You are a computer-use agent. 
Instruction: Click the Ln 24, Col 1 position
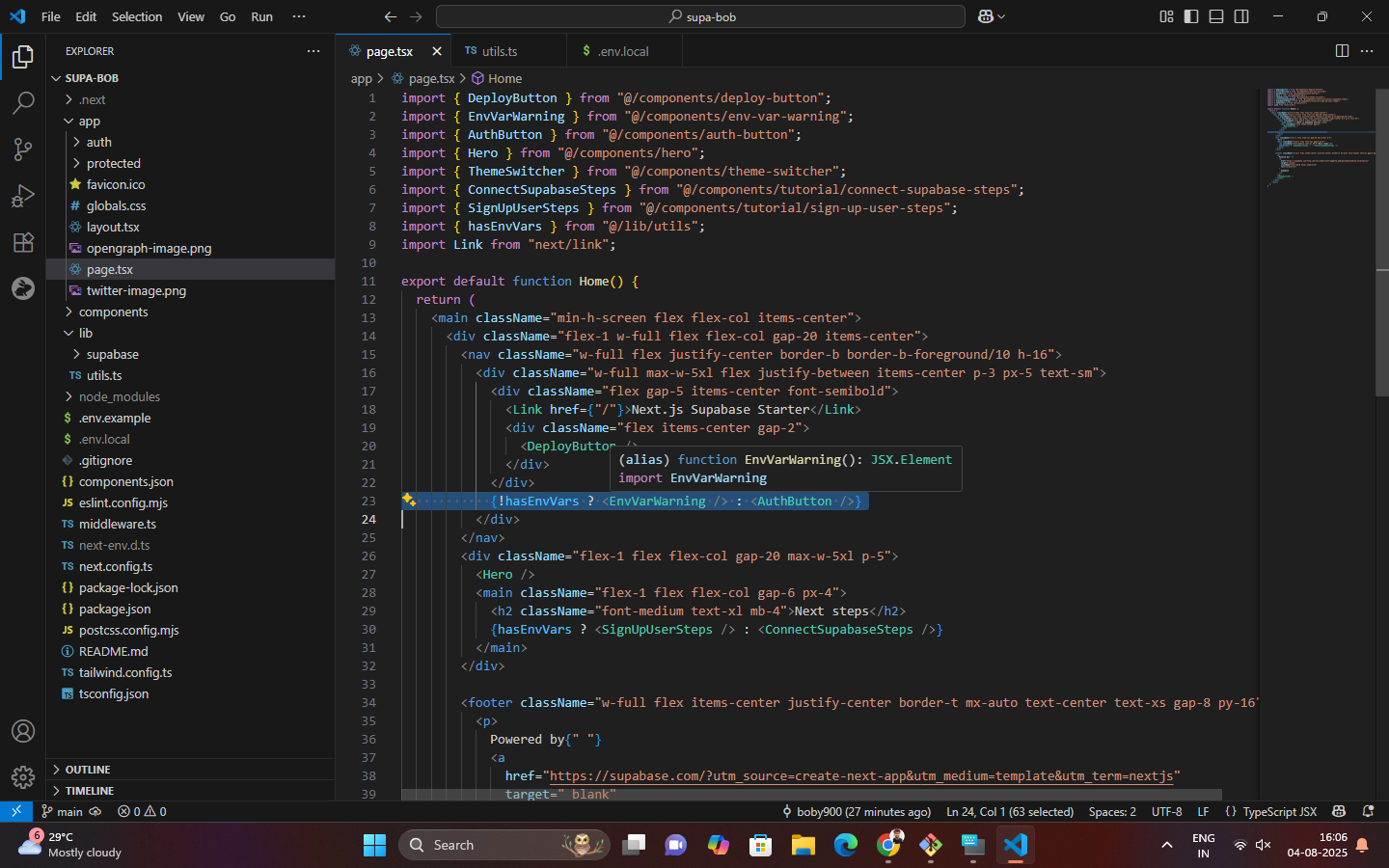click(x=1010, y=811)
